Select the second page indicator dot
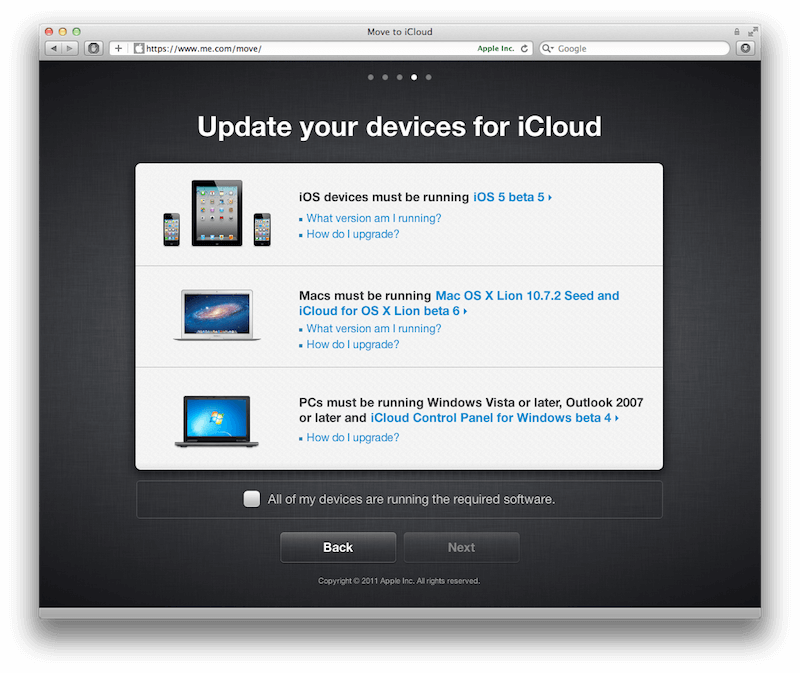 [385, 77]
